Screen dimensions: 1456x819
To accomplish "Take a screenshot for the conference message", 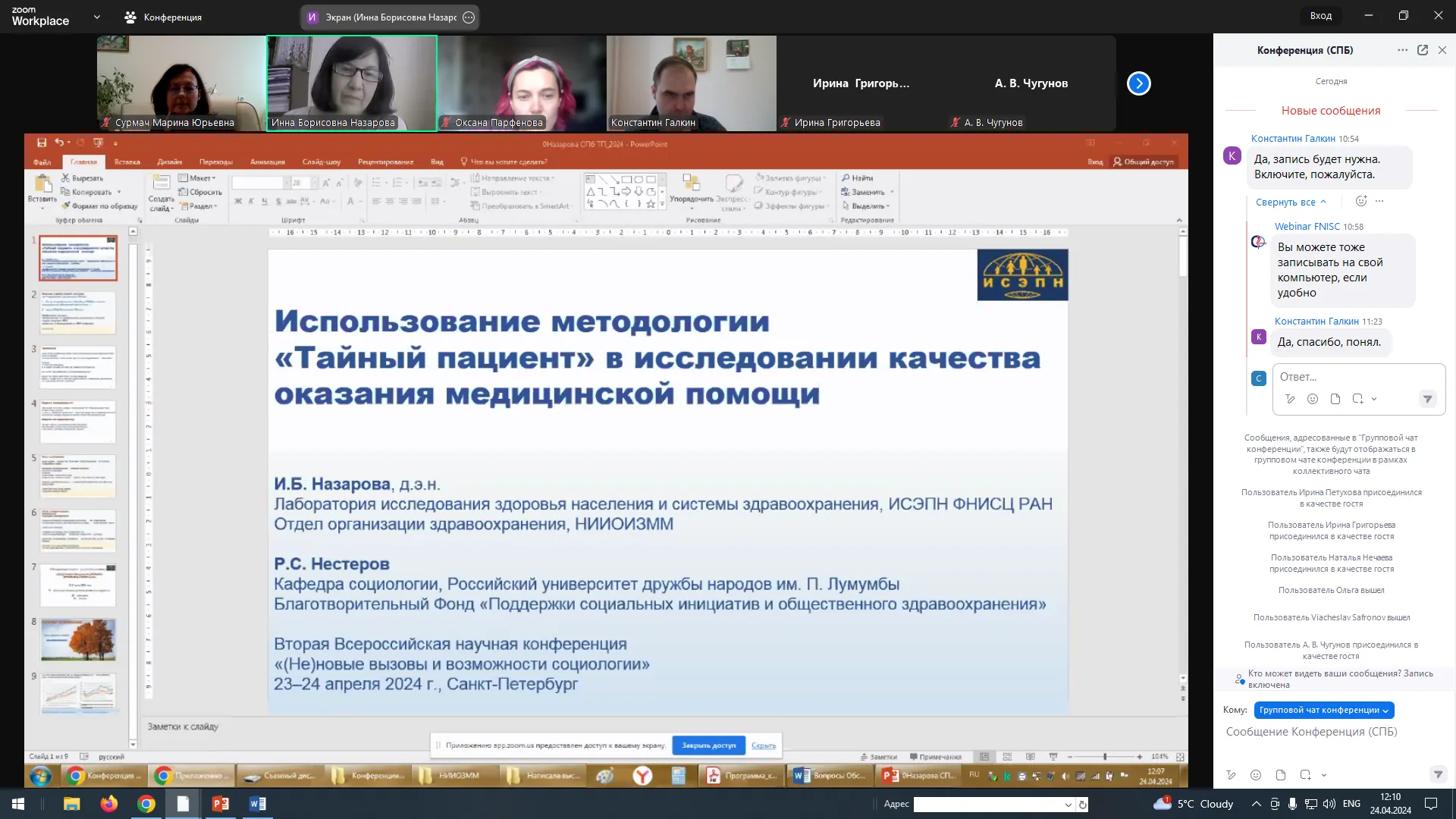I will pyautogui.click(x=1305, y=775).
